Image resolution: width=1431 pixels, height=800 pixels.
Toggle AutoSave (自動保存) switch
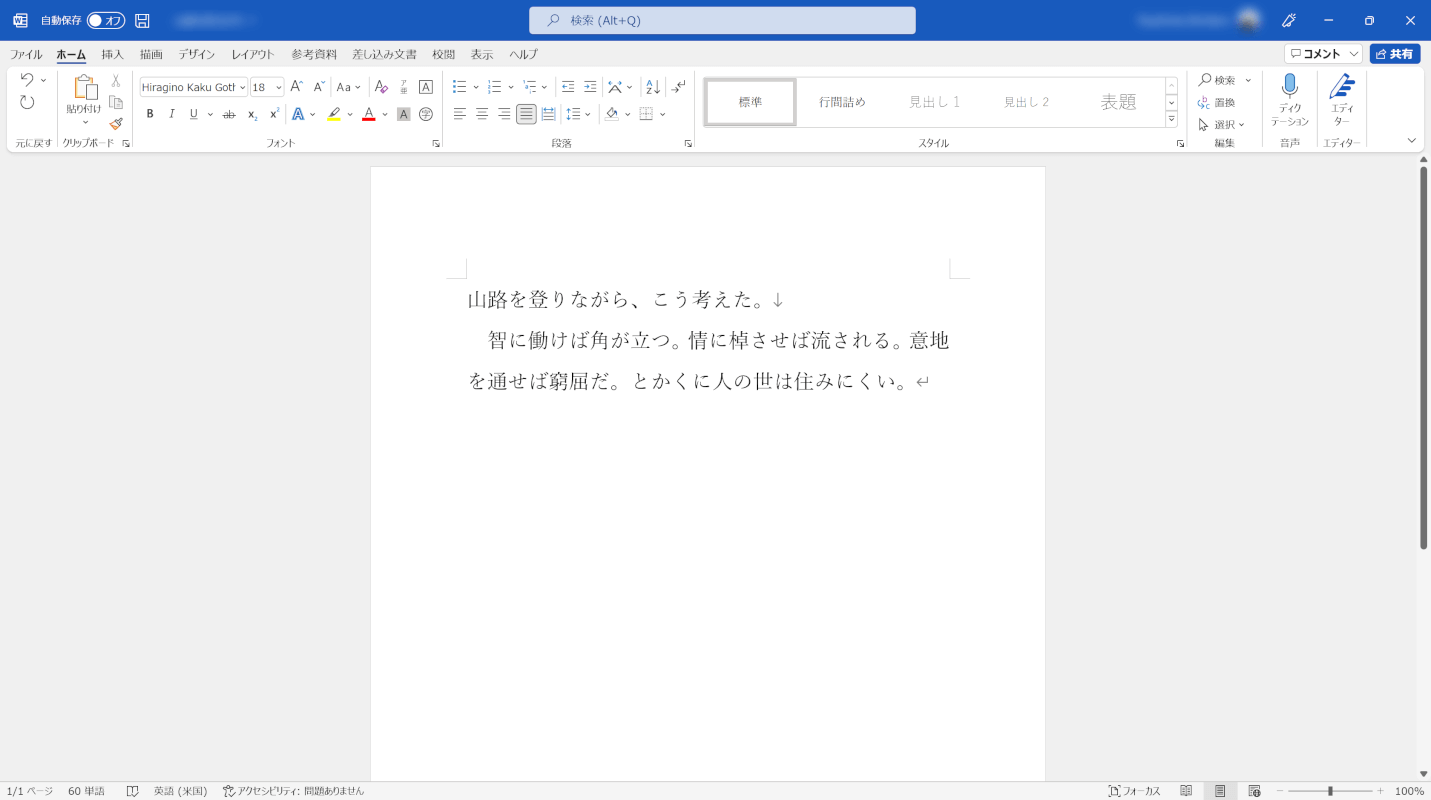105,20
